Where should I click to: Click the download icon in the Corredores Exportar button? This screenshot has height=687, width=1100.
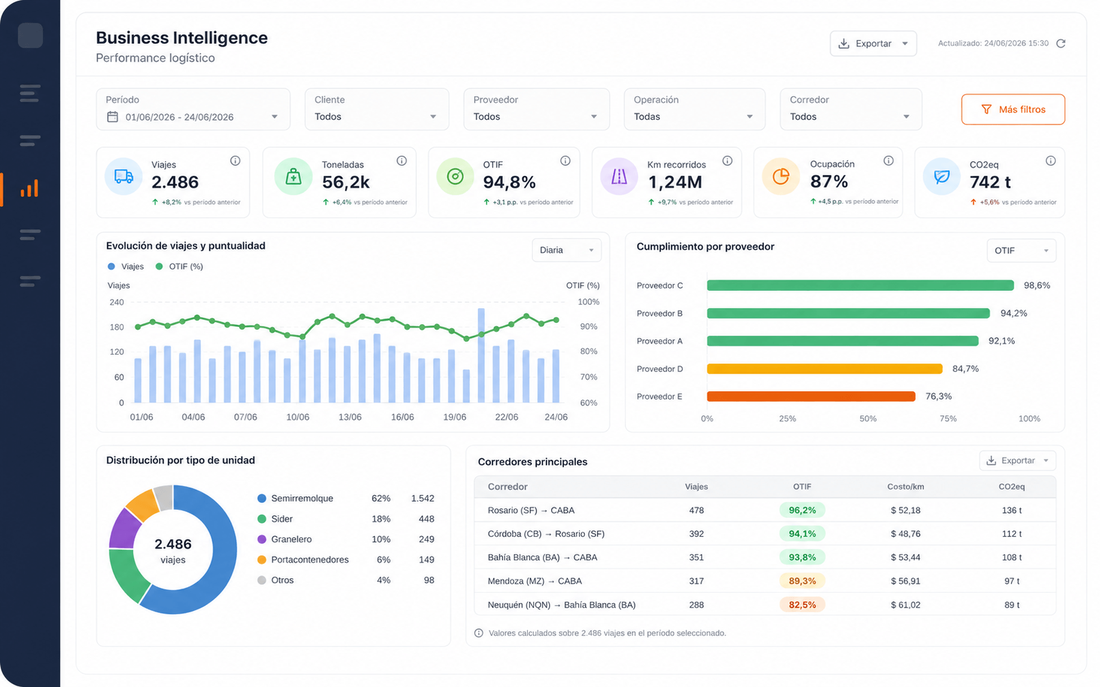click(x=991, y=460)
